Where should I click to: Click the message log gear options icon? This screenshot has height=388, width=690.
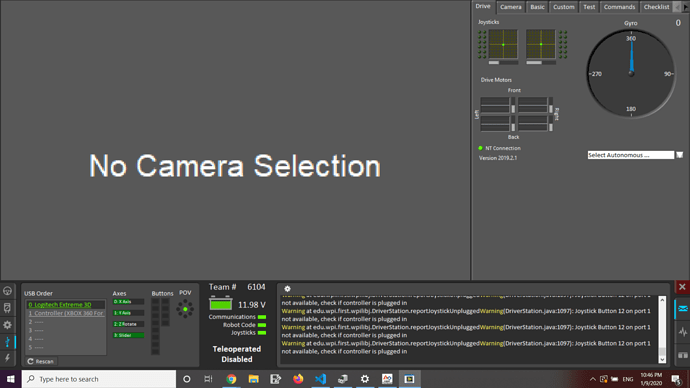(287, 289)
